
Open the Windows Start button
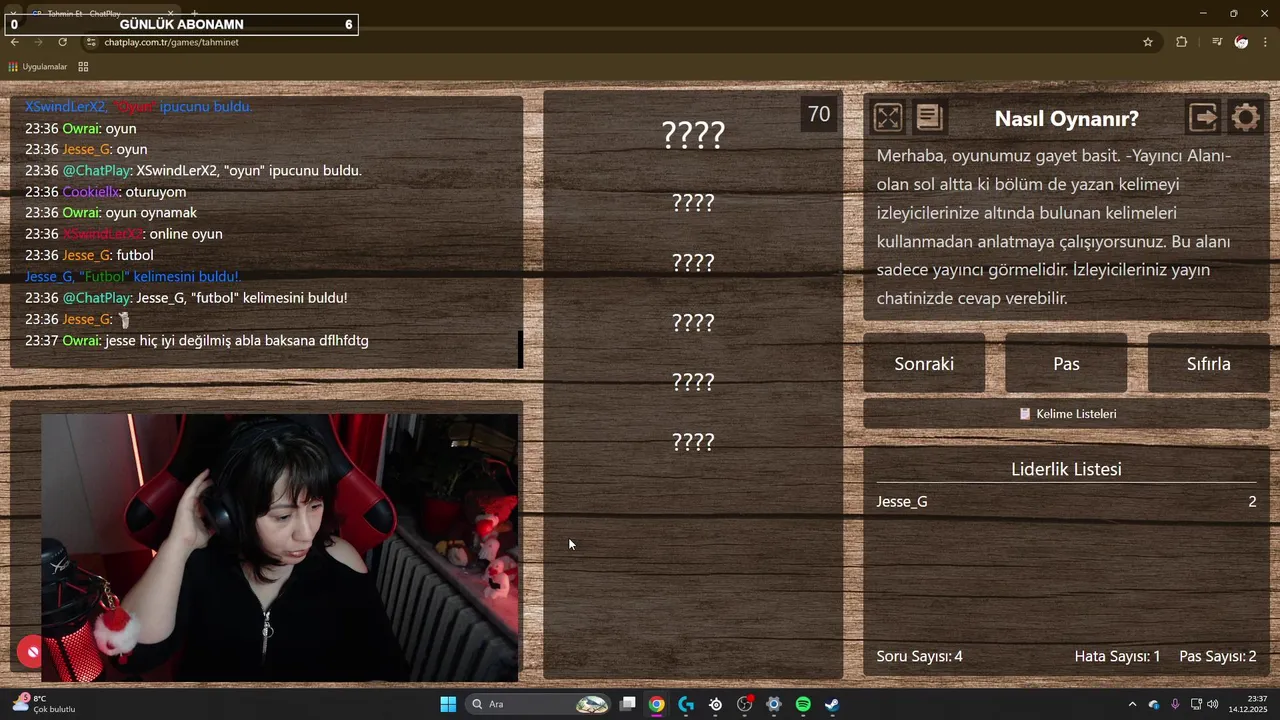click(448, 704)
